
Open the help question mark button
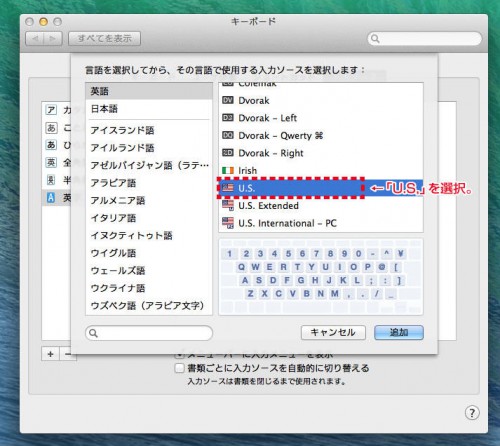click(x=472, y=413)
